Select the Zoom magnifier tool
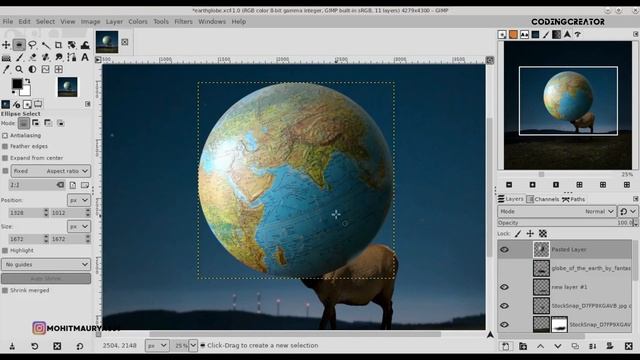 [x=19, y=69]
